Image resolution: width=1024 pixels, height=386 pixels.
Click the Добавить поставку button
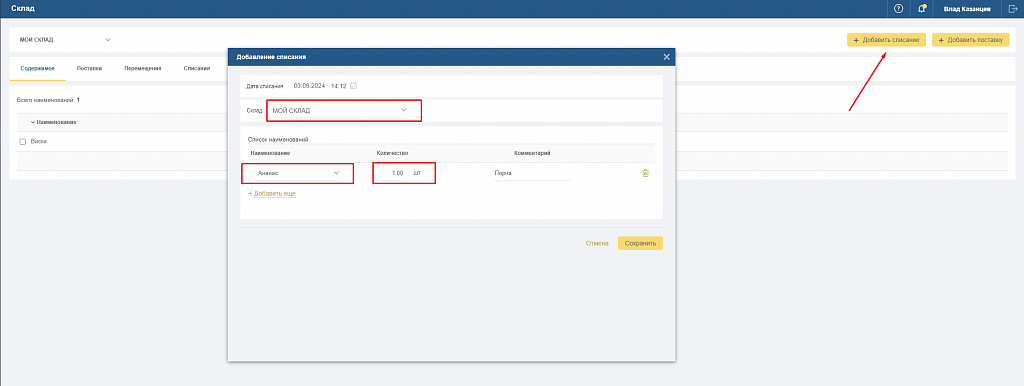[x=970, y=40]
